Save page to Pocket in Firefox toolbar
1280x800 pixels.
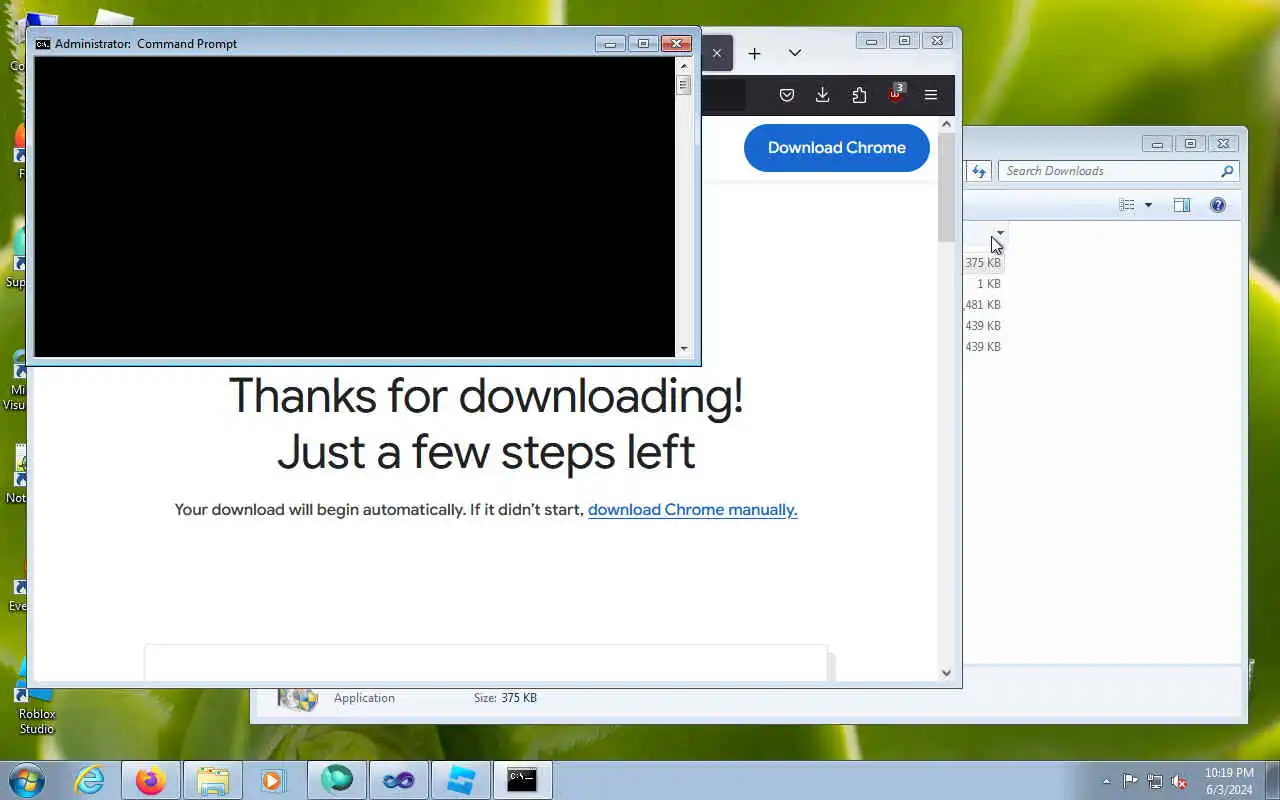(787, 95)
